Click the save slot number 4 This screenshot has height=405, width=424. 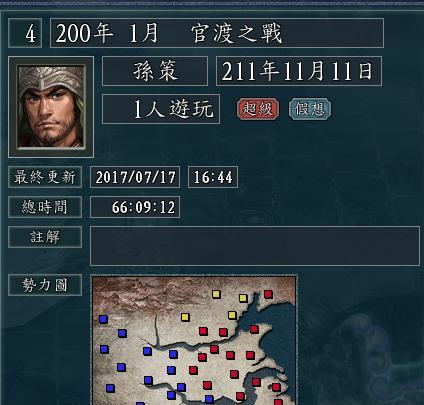point(25,33)
